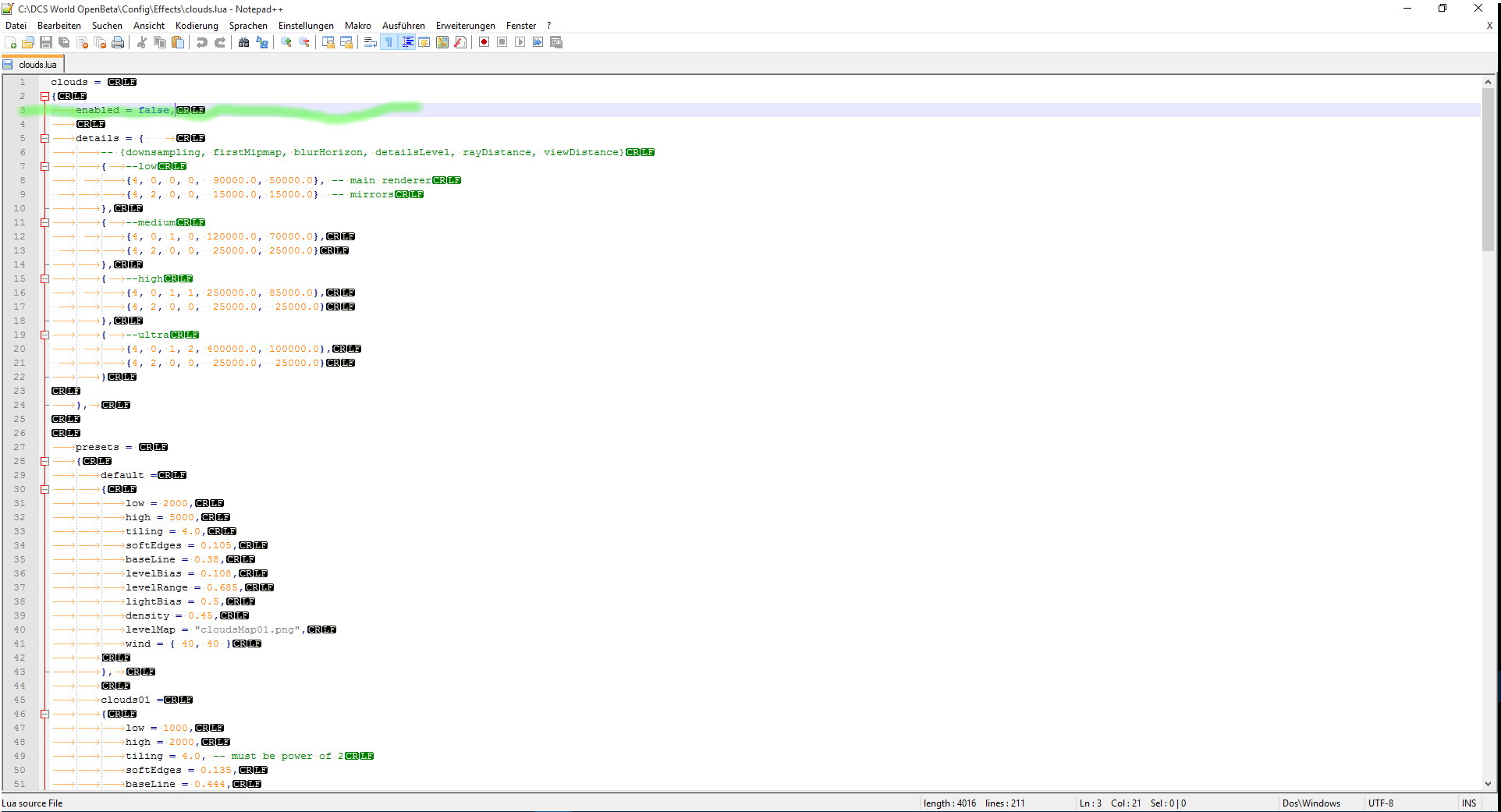This screenshot has height=812, width=1501.
Task: Save the file with the floppy icon
Action: (46, 42)
